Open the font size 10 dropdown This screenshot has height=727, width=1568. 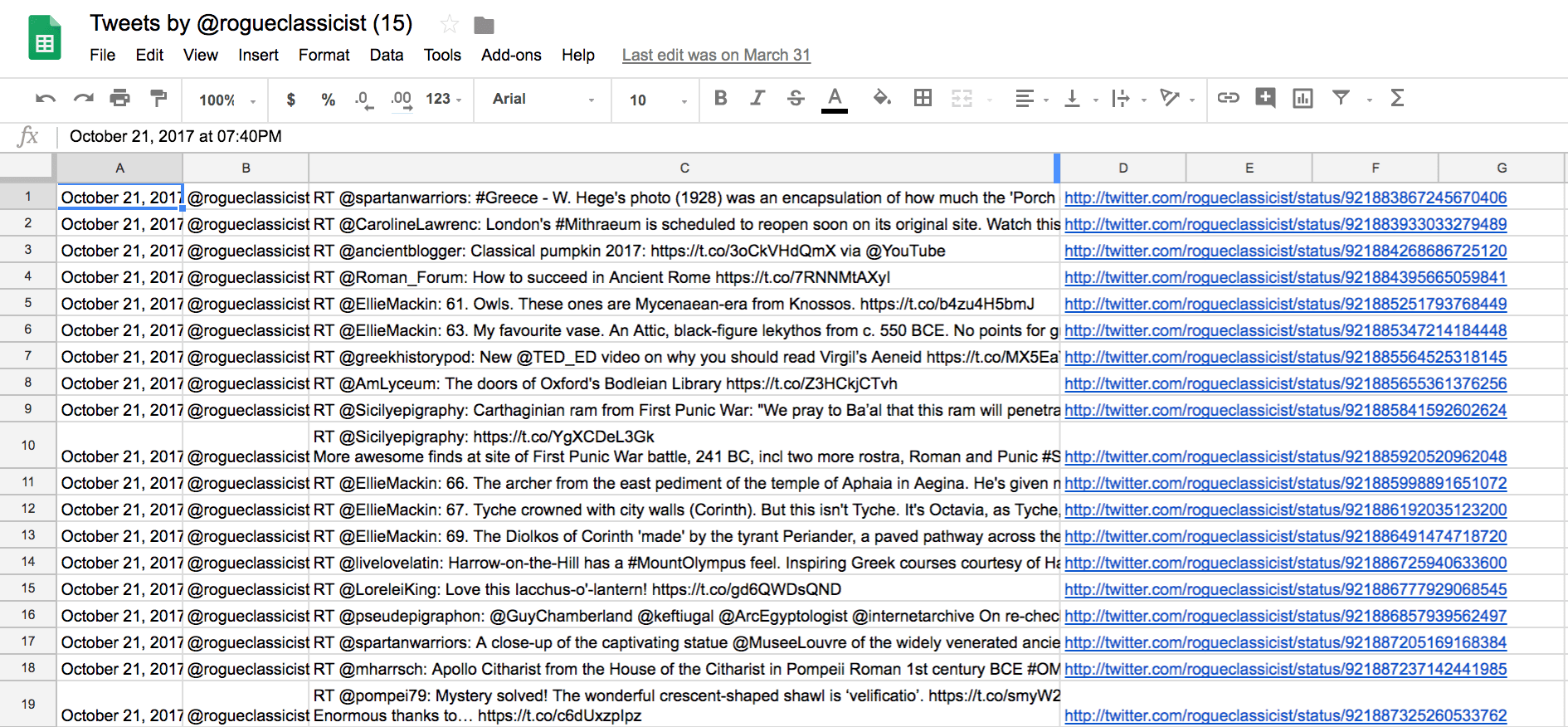[659, 100]
